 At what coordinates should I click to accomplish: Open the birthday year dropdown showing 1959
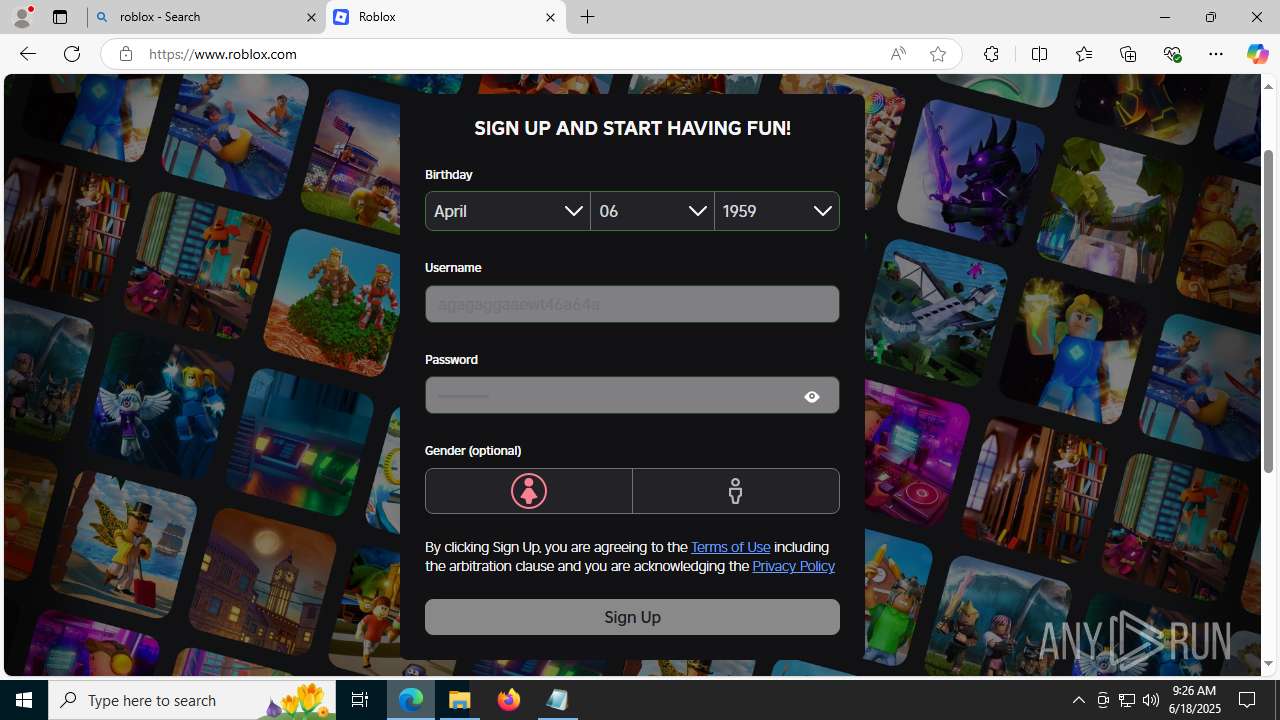[x=777, y=211]
